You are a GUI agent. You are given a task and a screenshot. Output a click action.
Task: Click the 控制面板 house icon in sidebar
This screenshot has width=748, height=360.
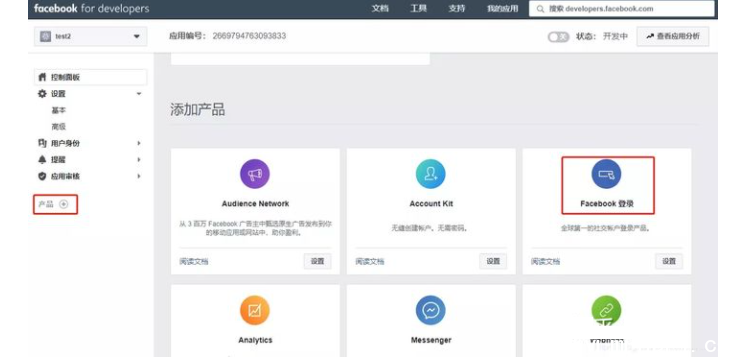42,77
